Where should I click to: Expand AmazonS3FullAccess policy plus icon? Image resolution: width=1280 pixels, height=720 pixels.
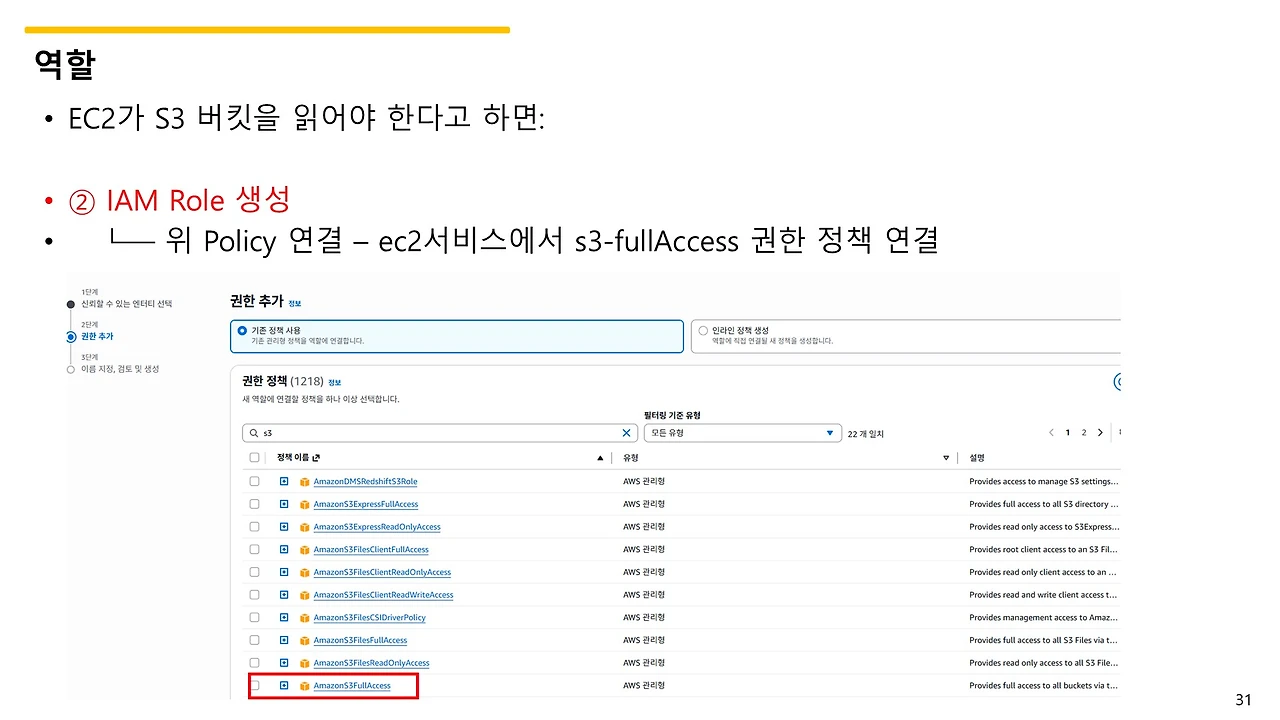284,685
